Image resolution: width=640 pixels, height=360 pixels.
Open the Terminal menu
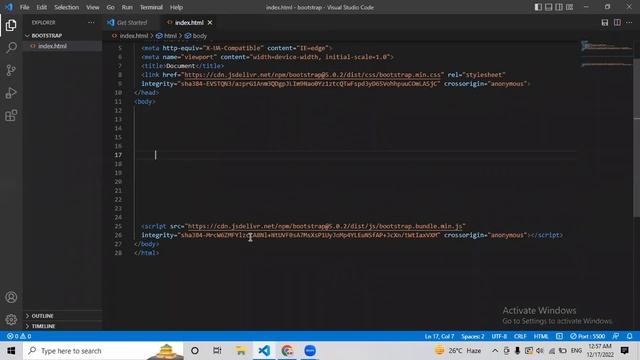pyautogui.click(x=151, y=7)
